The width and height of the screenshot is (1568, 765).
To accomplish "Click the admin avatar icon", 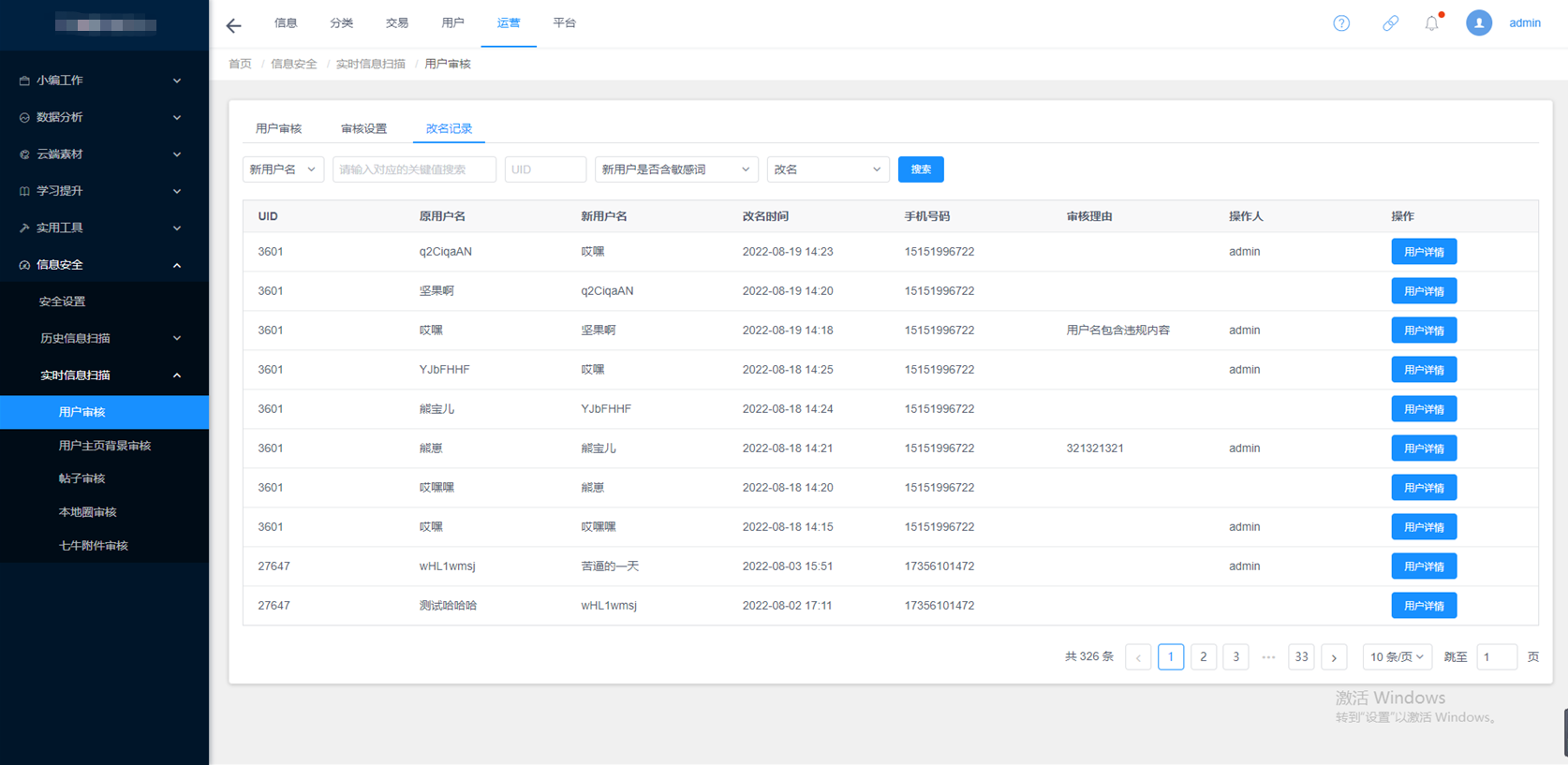I will [x=1479, y=23].
